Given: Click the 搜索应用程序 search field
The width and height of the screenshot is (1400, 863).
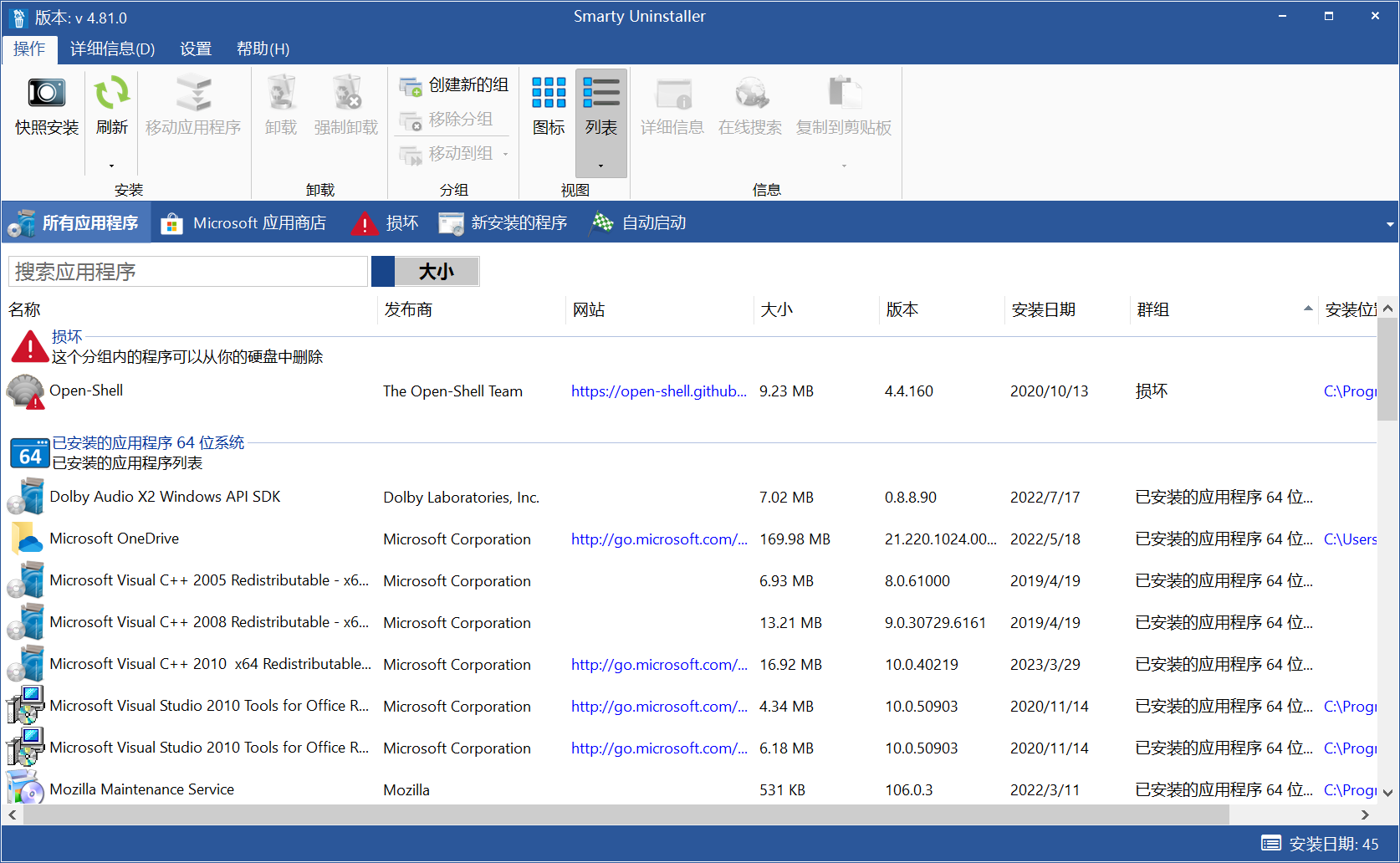Looking at the screenshot, I should [x=187, y=272].
